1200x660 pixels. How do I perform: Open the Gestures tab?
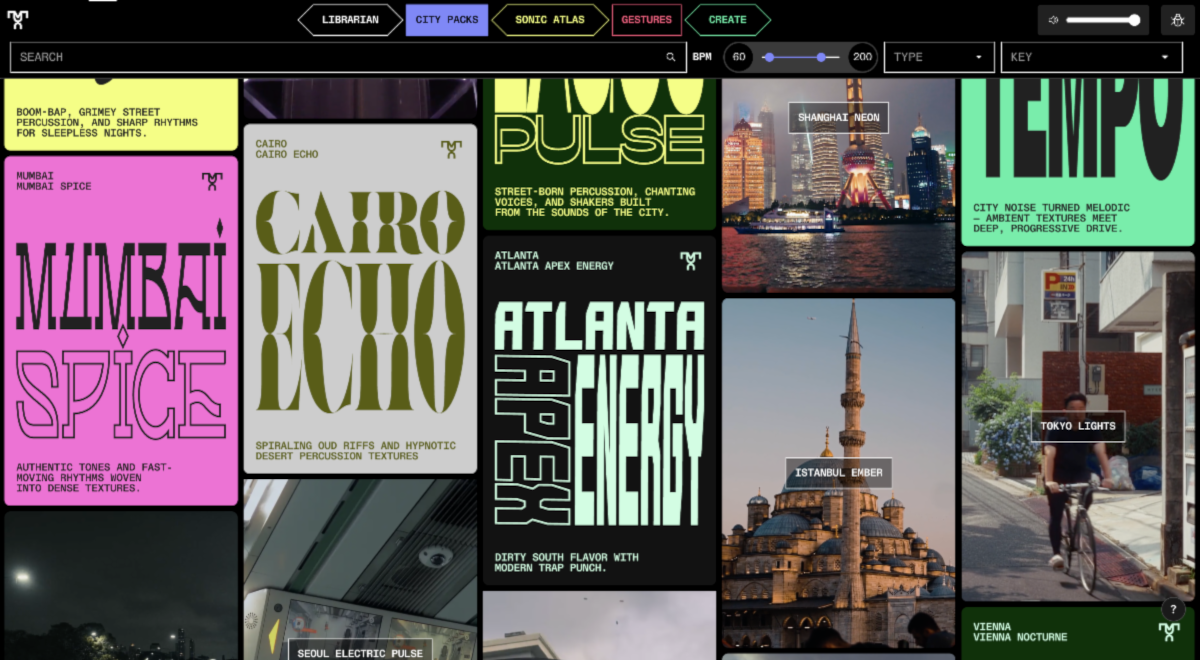pos(647,20)
